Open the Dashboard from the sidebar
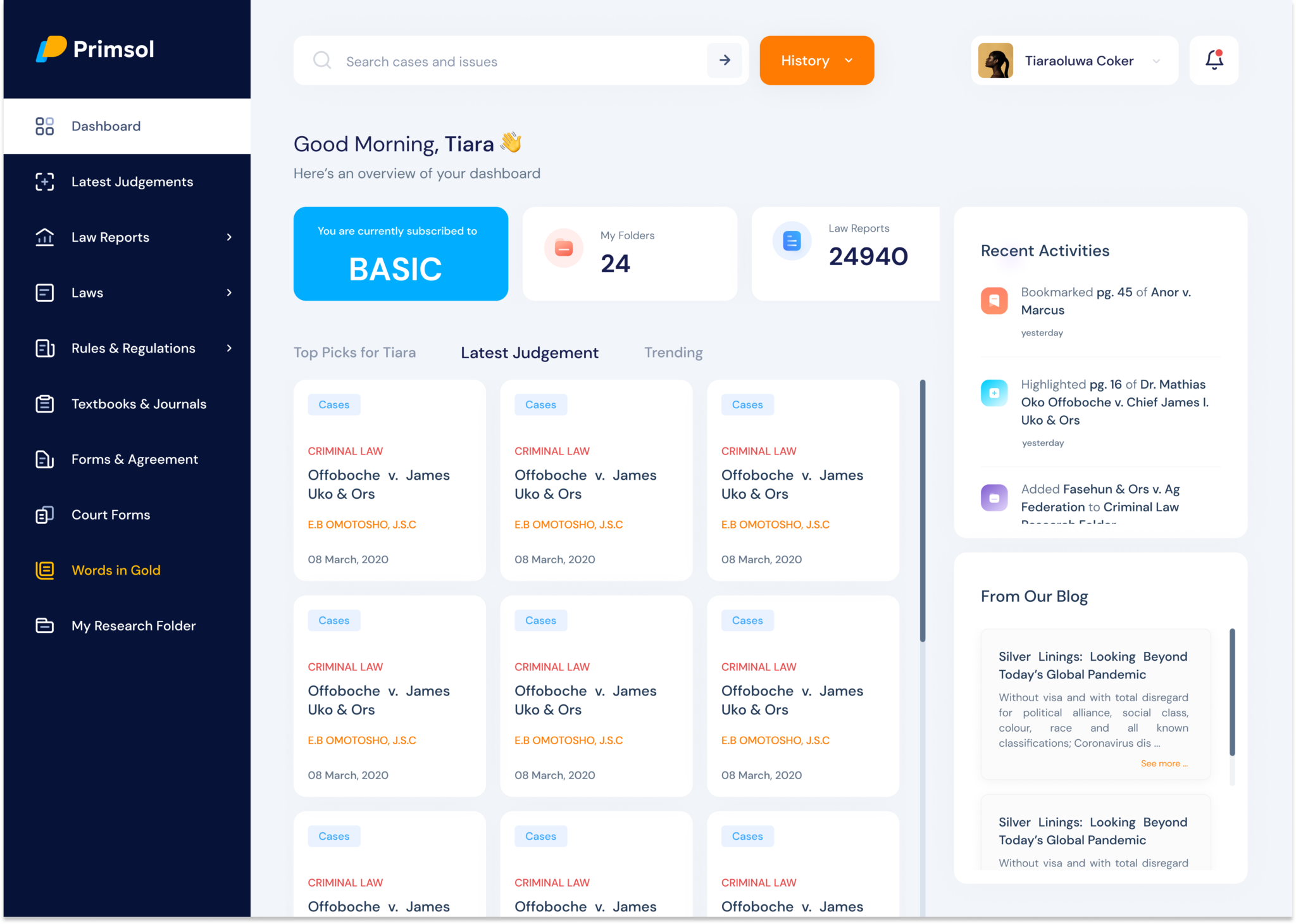This screenshot has width=1296, height=924. point(106,126)
